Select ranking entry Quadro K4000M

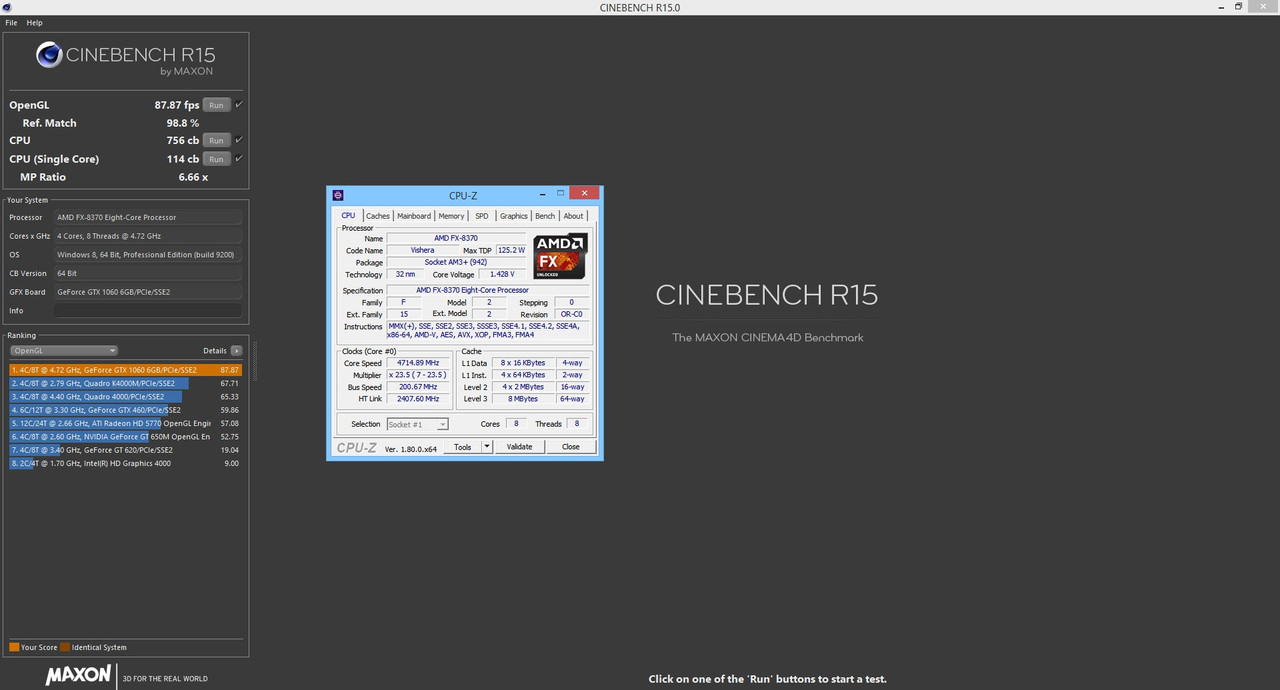125,383
